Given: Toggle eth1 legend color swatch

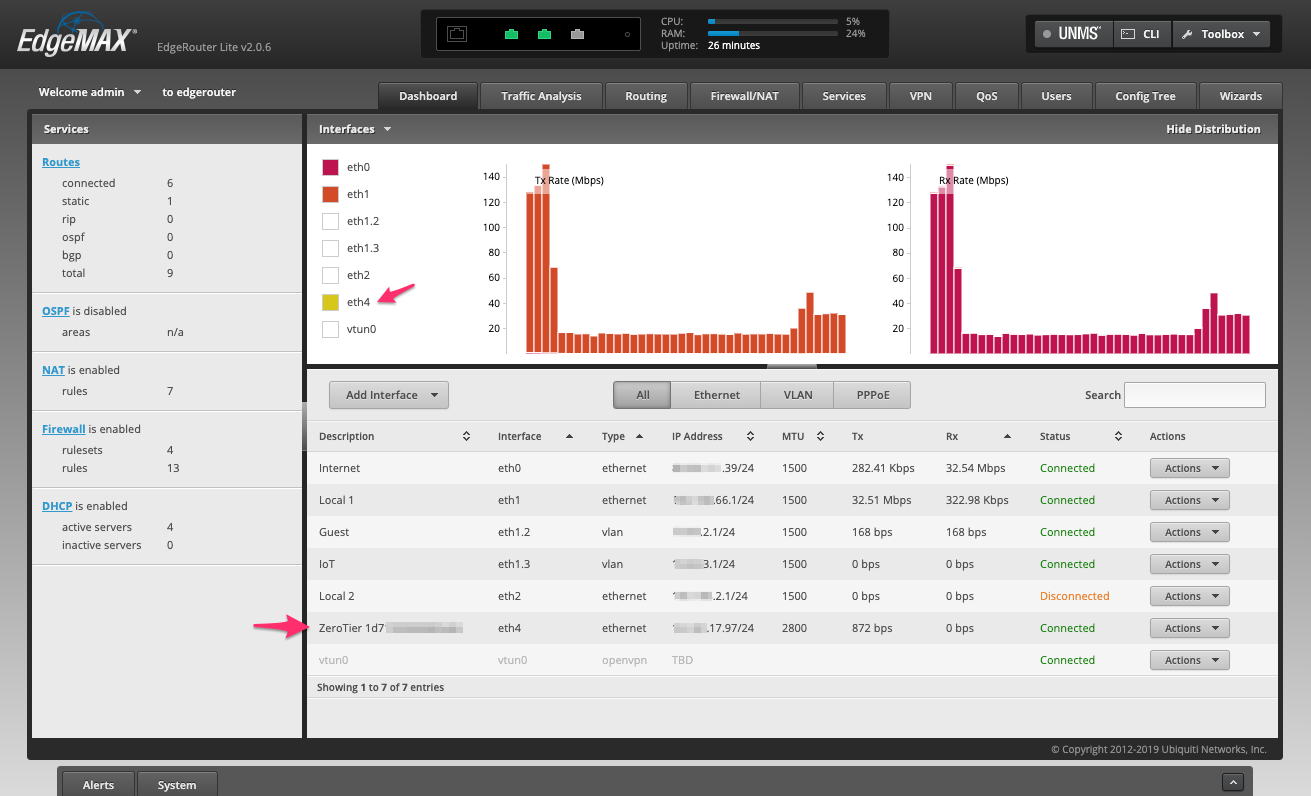Looking at the screenshot, I should pyautogui.click(x=330, y=194).
